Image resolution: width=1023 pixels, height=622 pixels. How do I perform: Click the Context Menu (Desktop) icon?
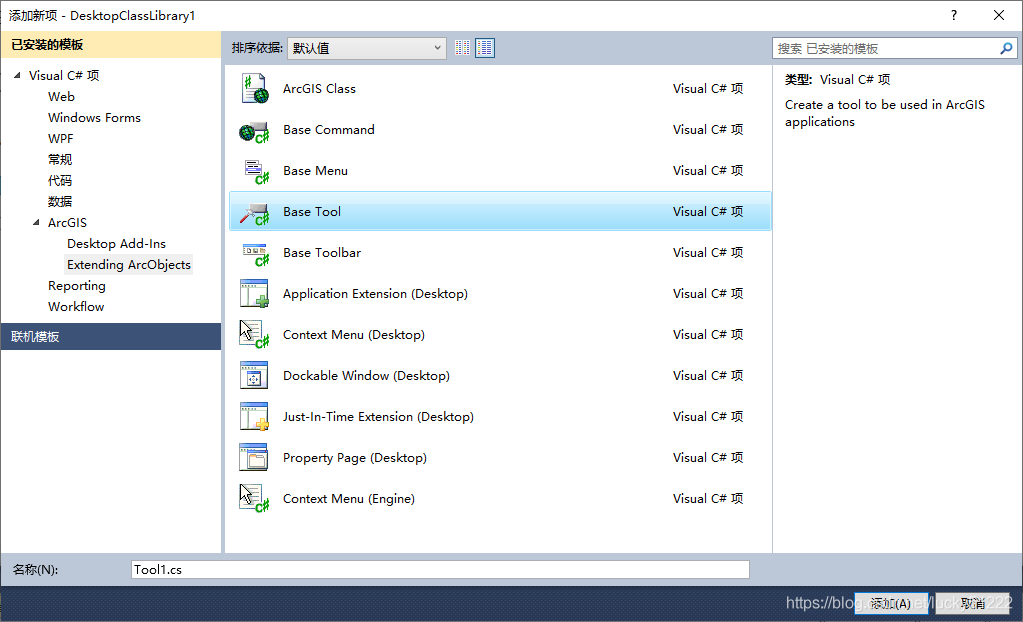tap(254, 335)
